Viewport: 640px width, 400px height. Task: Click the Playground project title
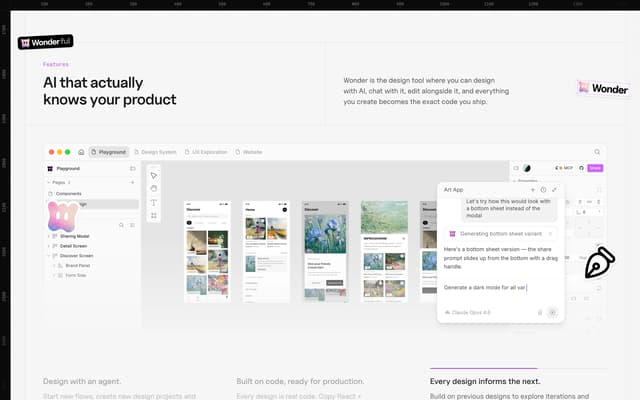[68, 169]
